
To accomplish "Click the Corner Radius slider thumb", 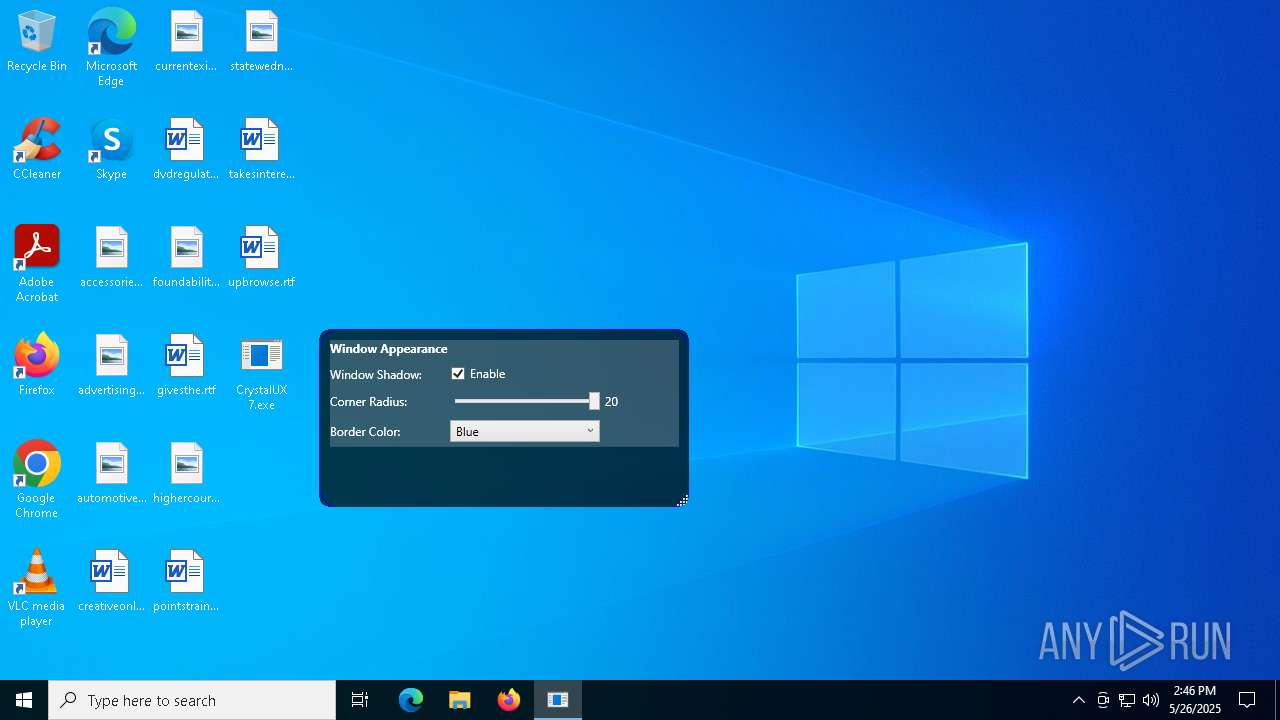I will pyautogui.click(x=594, y=401).
